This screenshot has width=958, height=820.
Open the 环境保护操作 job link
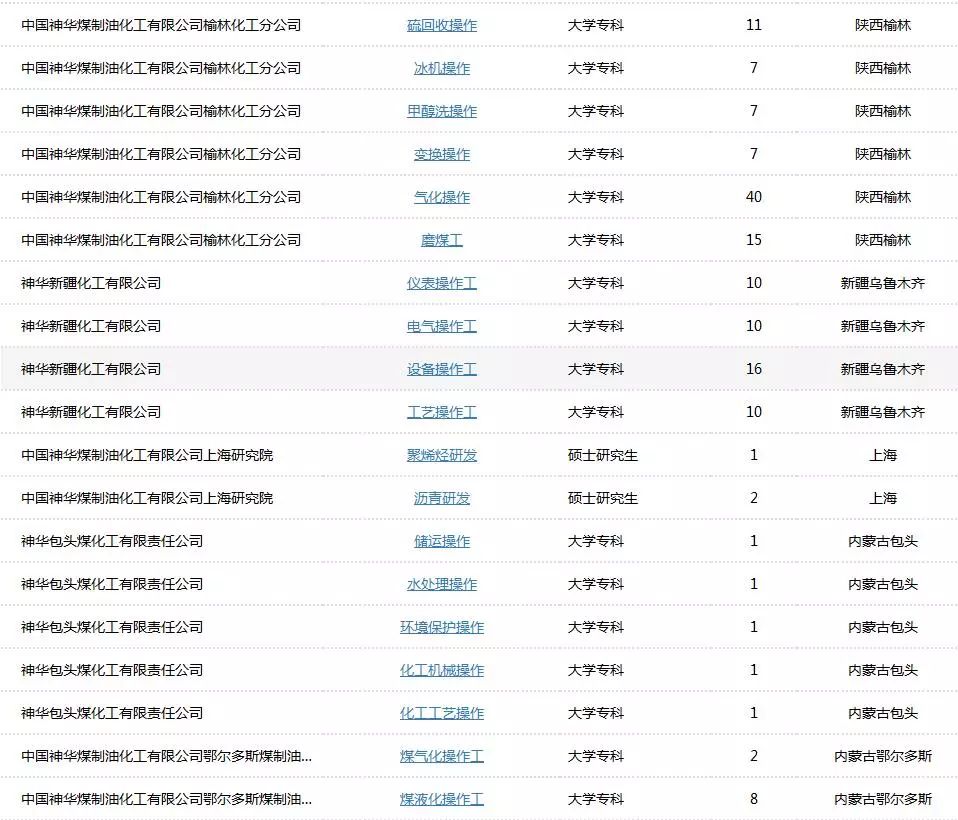click(442, 627)
